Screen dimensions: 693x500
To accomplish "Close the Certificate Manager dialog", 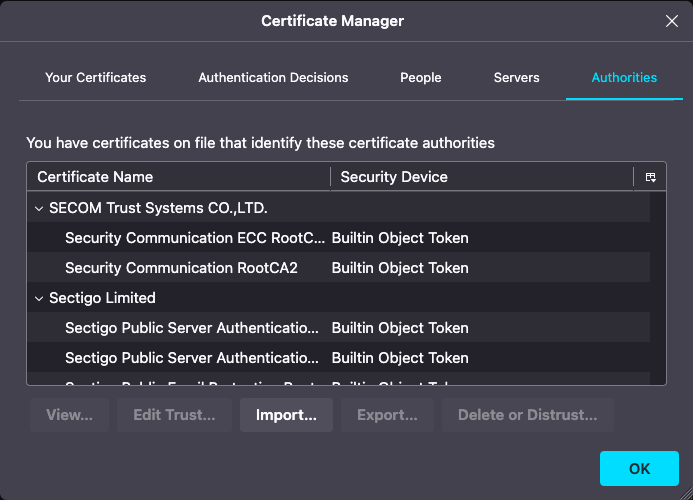I will pyautogui.click(x=672, y=21).
